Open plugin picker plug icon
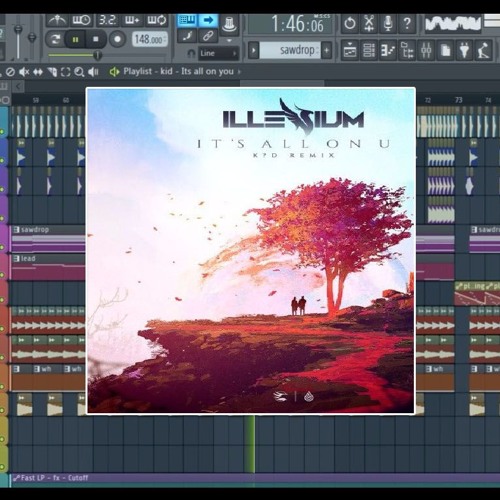Screen dimensions: 500x500 pos(464,51)
